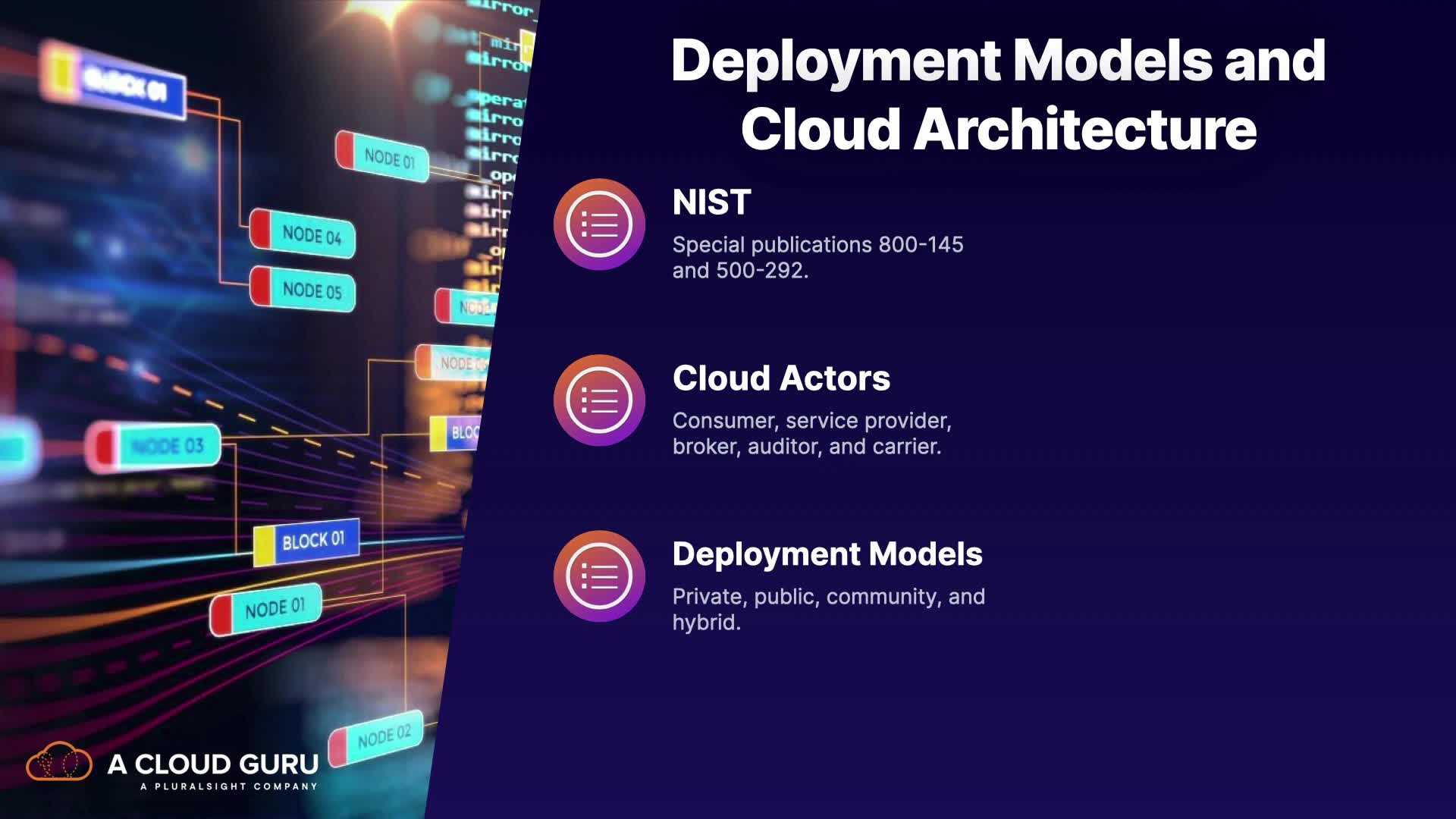Click the list icon beside Deployment Models
This screenshot has height=819, width=1456.
click(599, 576)
